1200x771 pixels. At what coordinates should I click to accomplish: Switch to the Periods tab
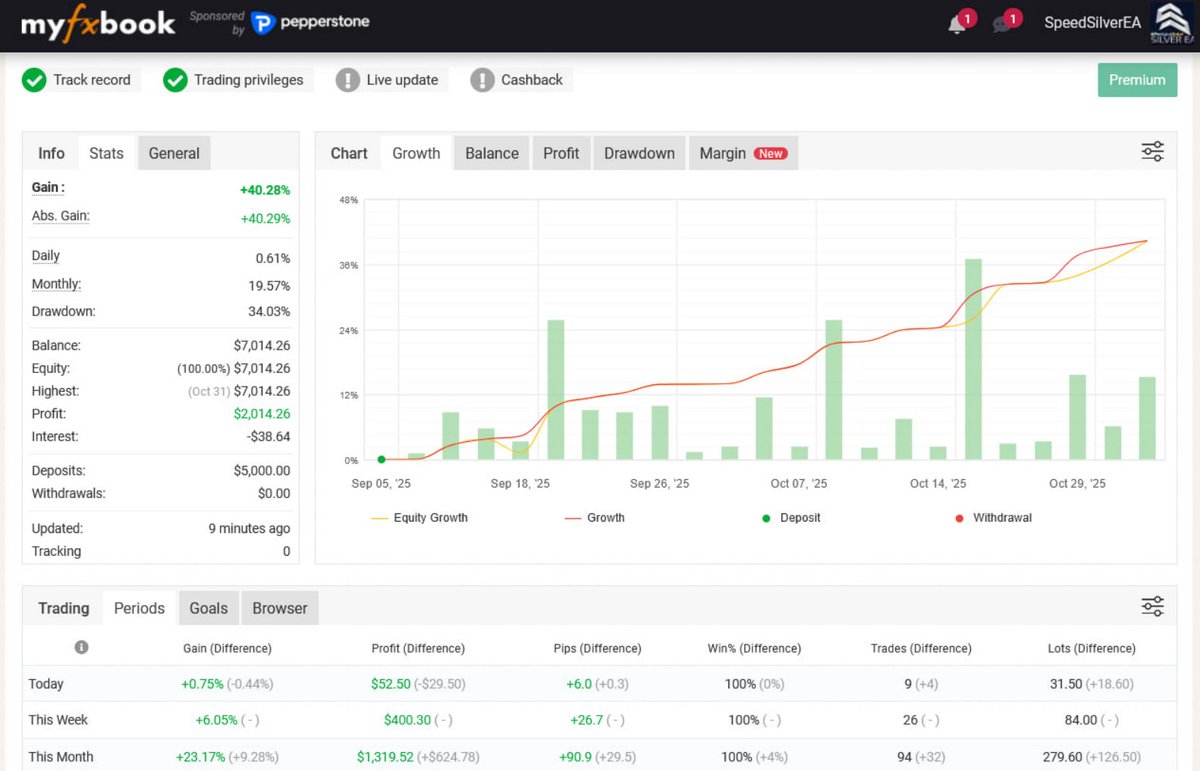pos(139,608)
